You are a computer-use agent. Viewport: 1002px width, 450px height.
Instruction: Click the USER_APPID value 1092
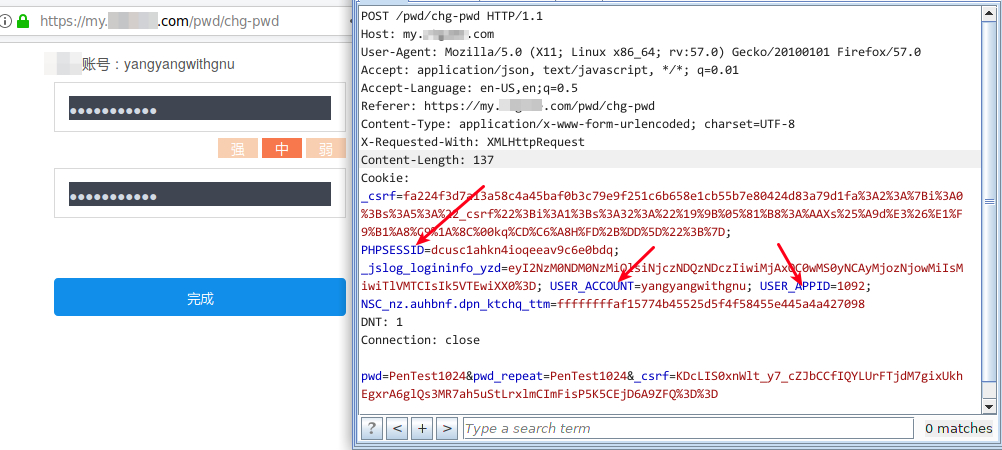pos(851,286)
